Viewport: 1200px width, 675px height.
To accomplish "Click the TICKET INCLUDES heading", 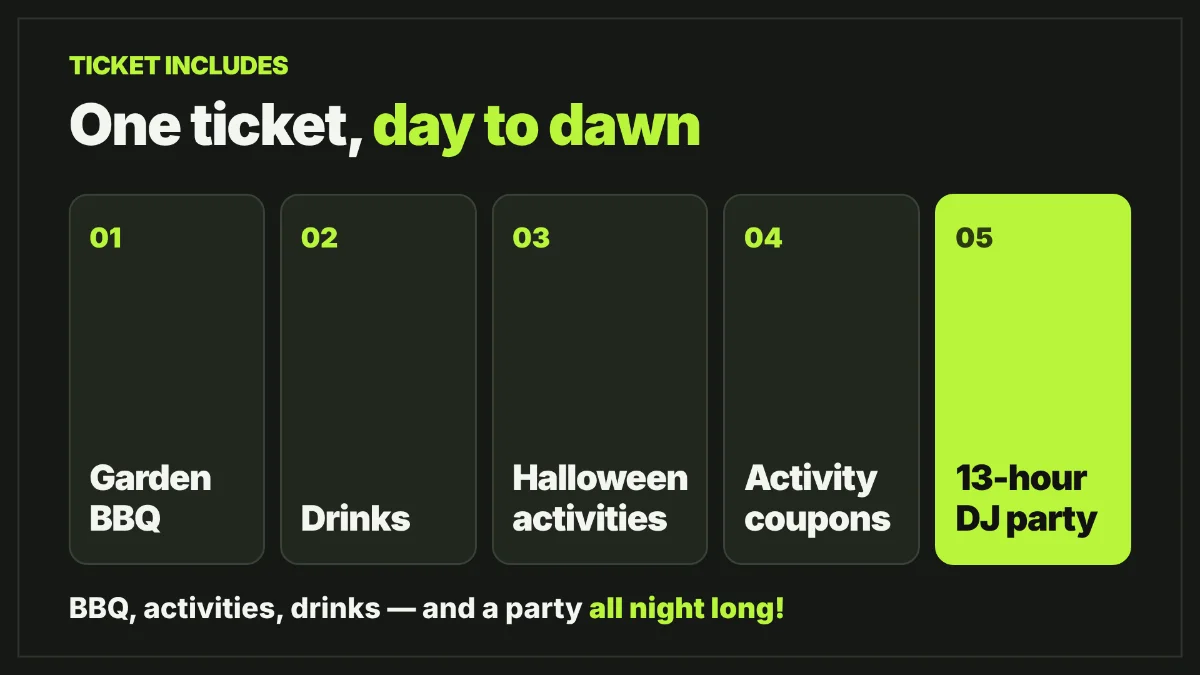I will point(179,66).
